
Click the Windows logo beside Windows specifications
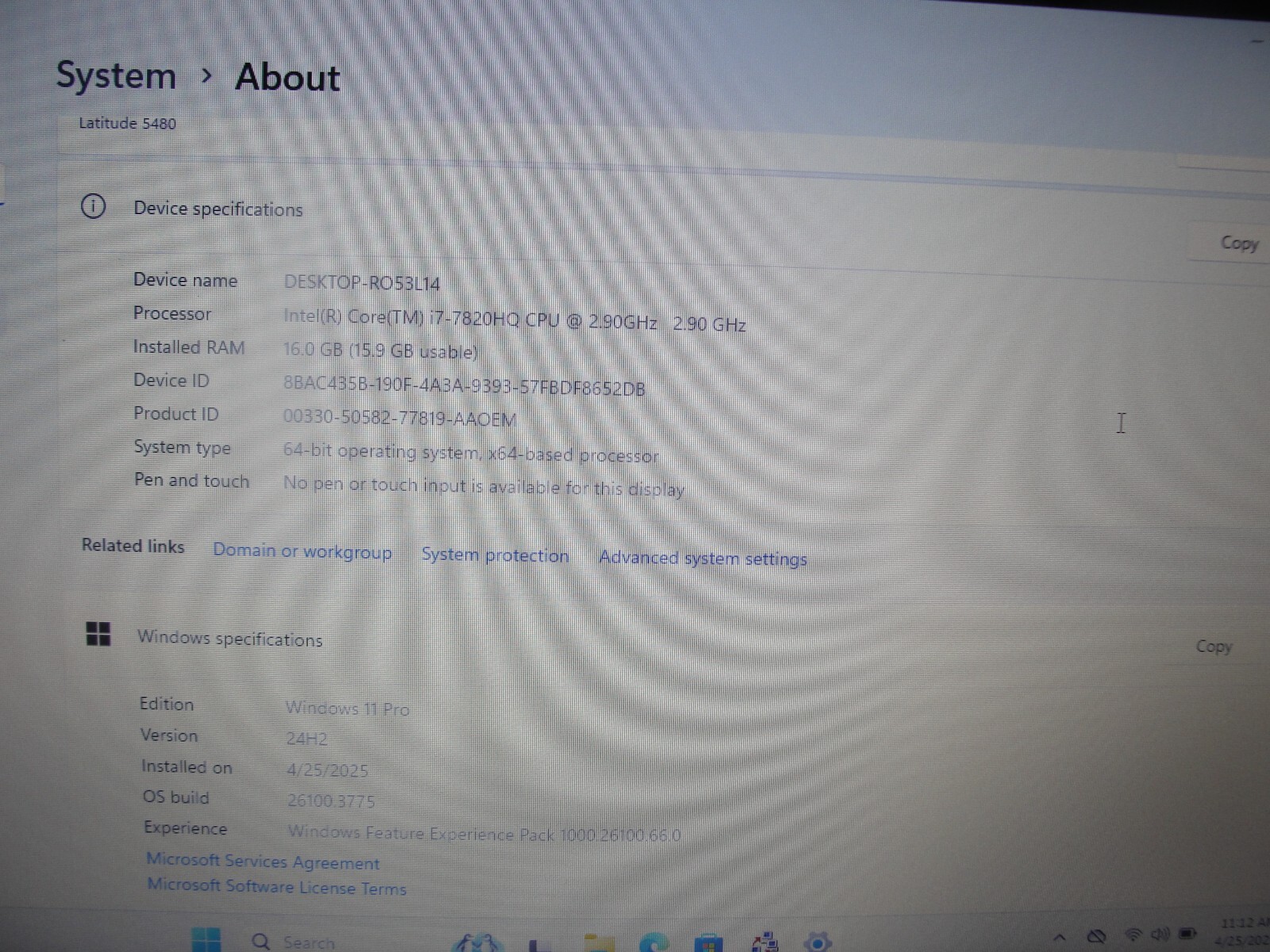coord(98,634)
